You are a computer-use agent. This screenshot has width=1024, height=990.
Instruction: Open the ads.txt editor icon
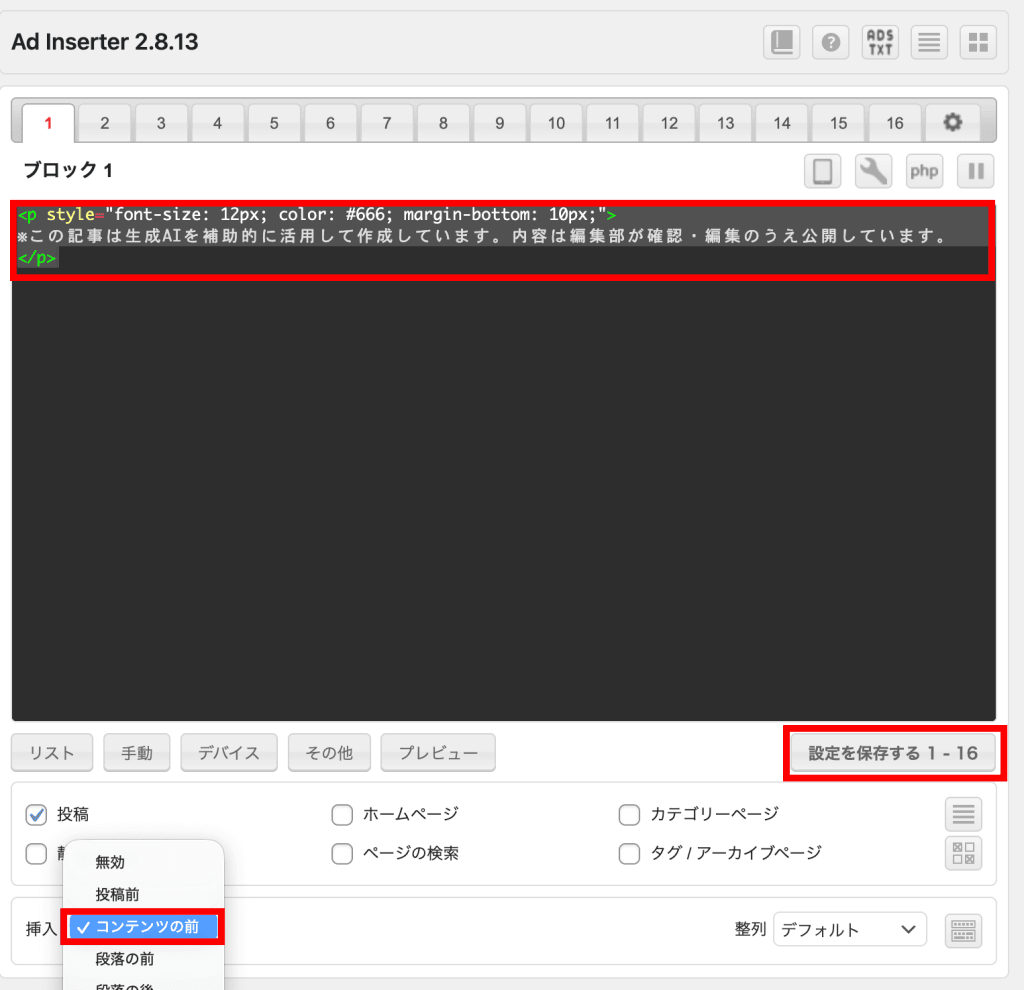coord(880,42)
